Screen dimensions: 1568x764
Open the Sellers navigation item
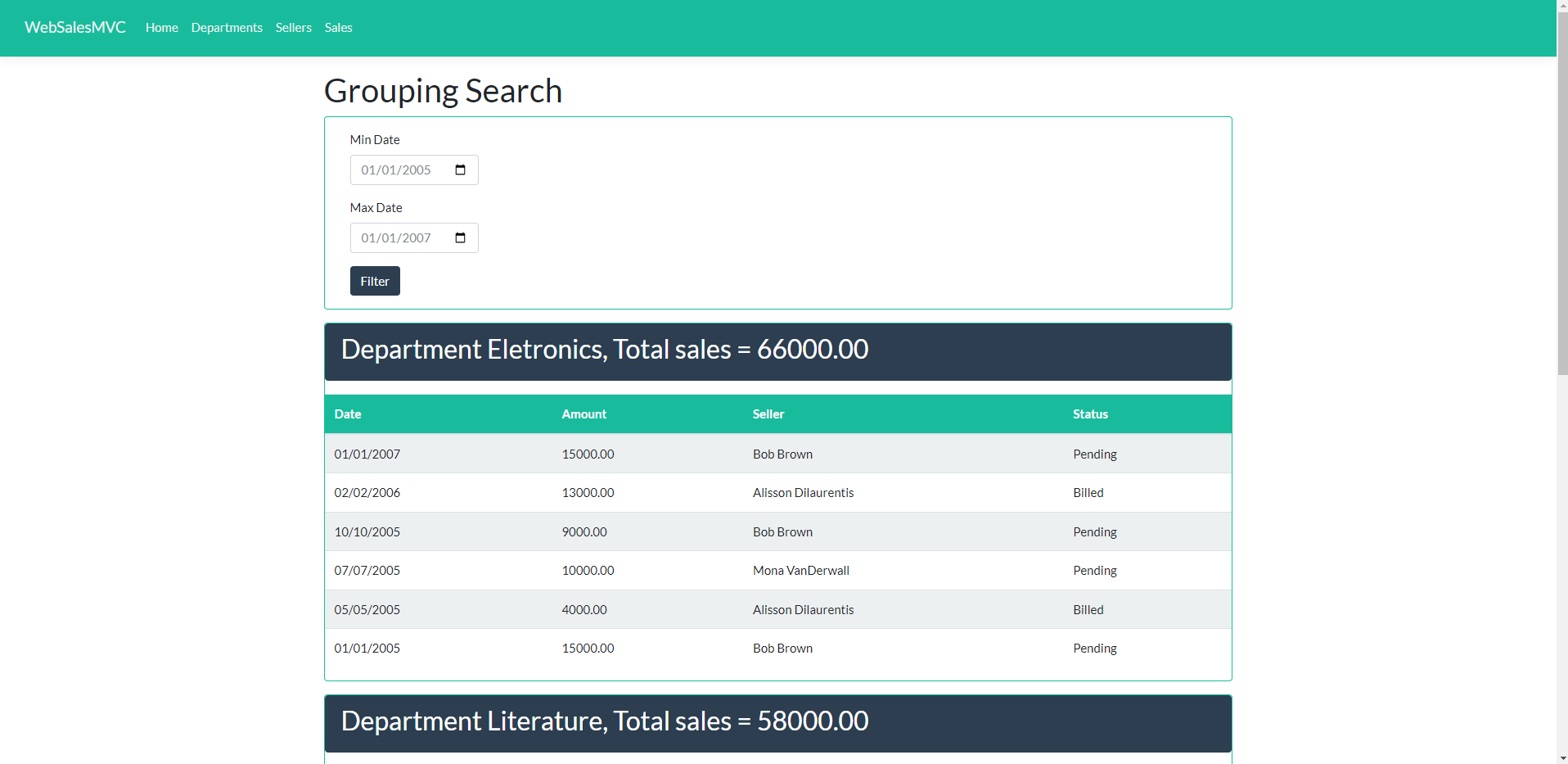[293, 27]
